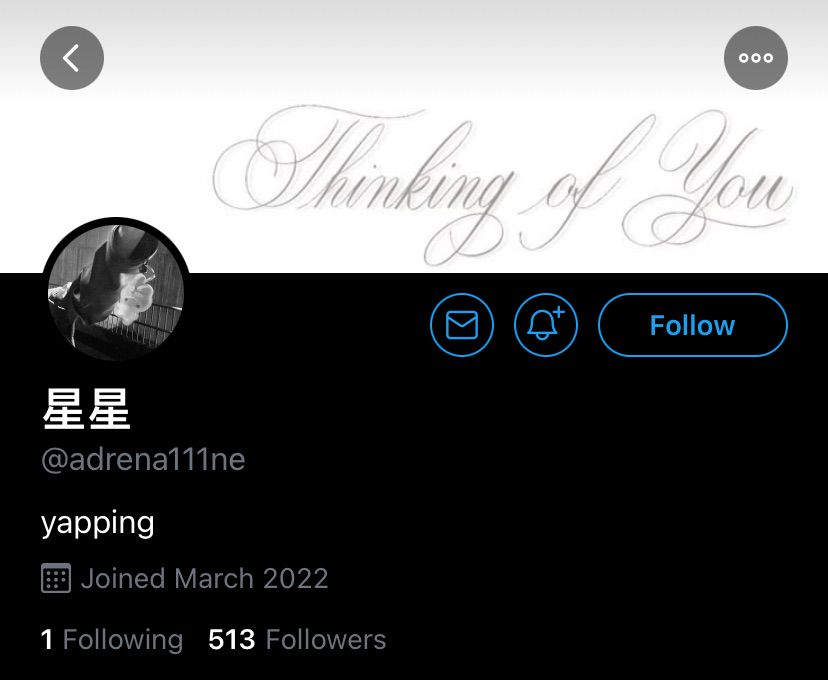Click the following count number 1
The image size is (828, 680).
point(47,639)
